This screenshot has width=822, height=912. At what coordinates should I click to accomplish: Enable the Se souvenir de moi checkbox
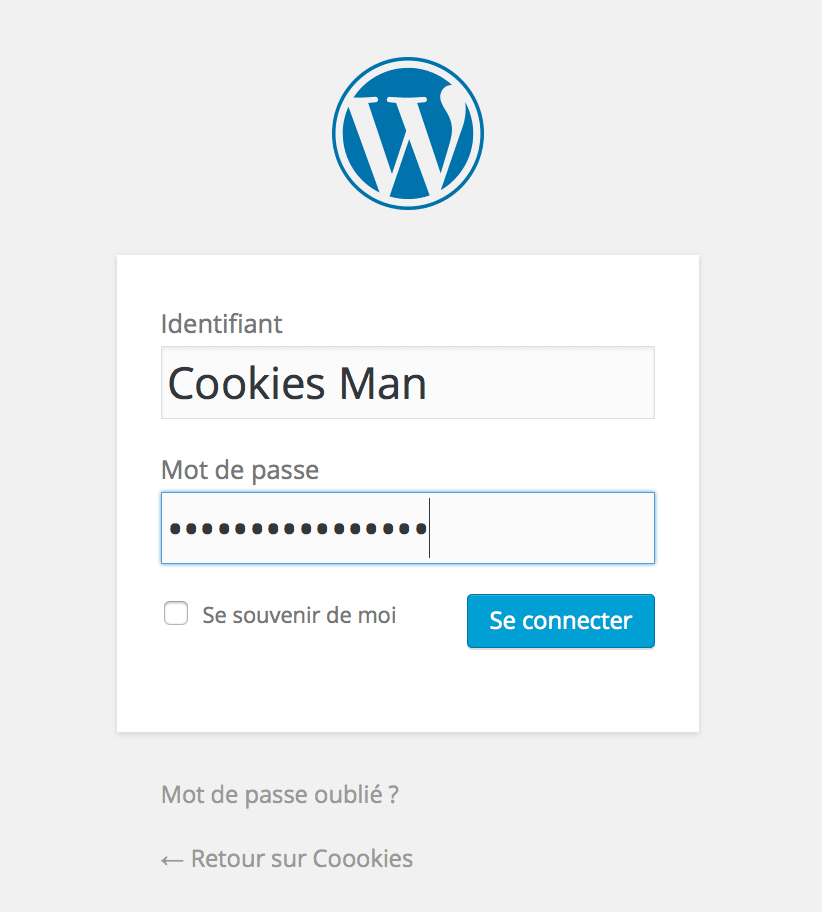176,613
